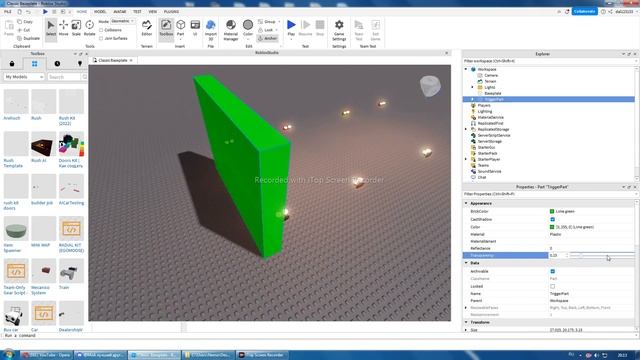The image size is (640, 360).
Task: Click Duplicate in Clipboard group
Action: pyautogui.click(x=29, y=38)
